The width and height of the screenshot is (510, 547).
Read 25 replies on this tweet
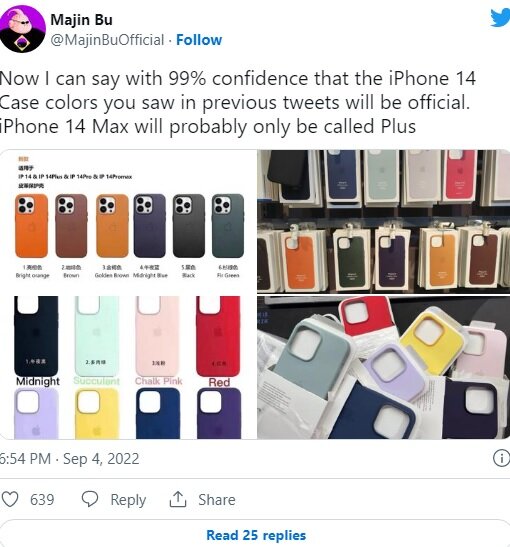pyautogui.click(x=256, y=535)
